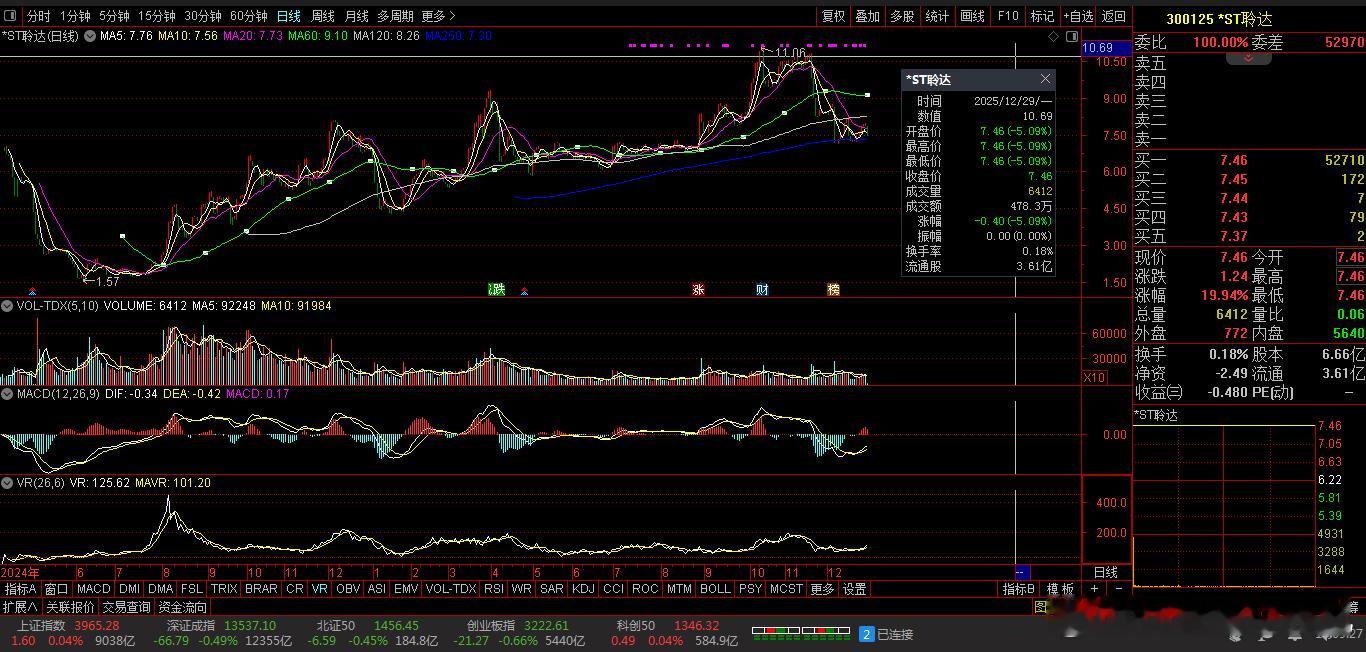
Task: Toggle the left sidebar panel icon
Action: pos(11,16)
